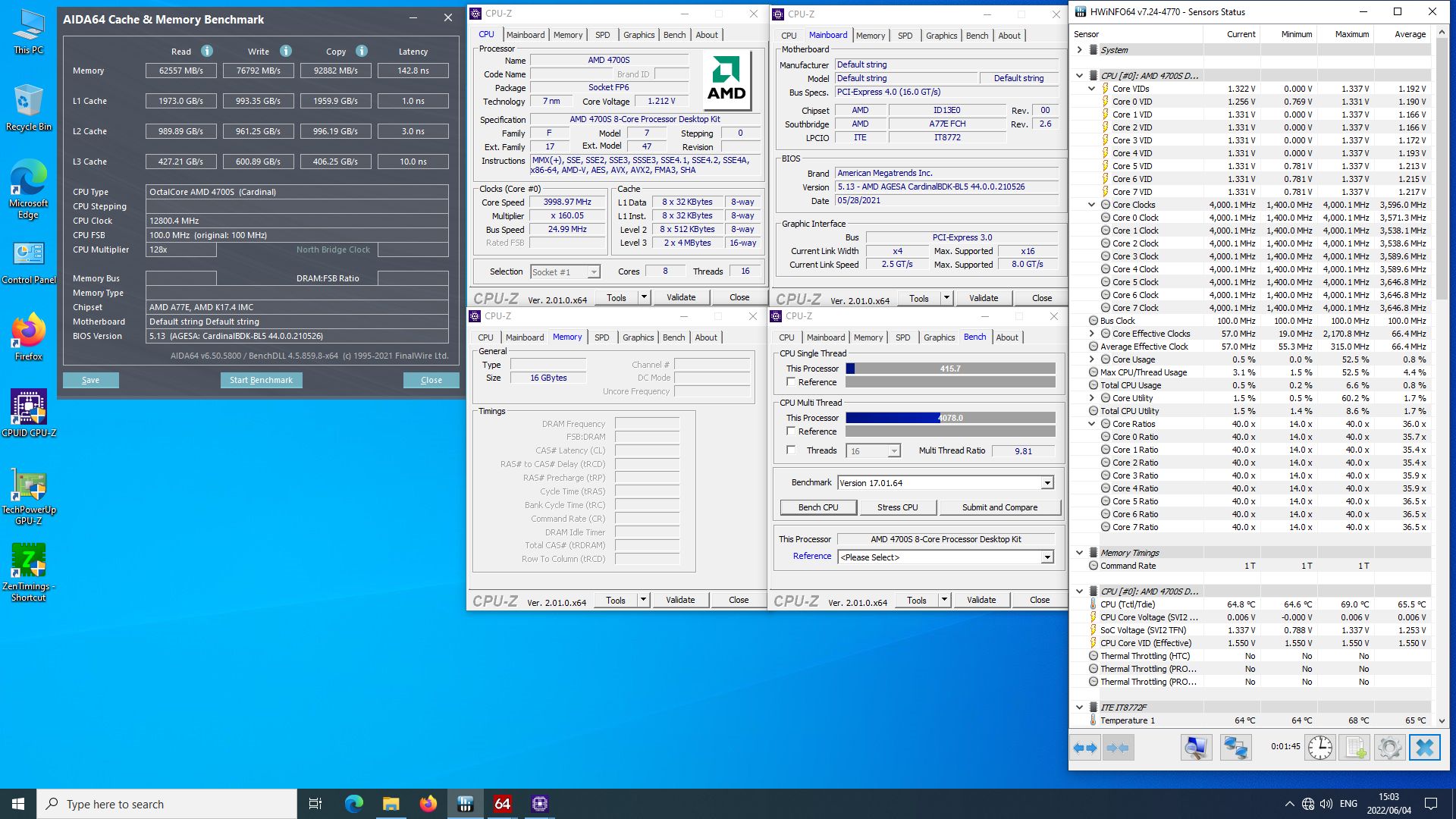Open This PC desktop icon

(29, 32)
